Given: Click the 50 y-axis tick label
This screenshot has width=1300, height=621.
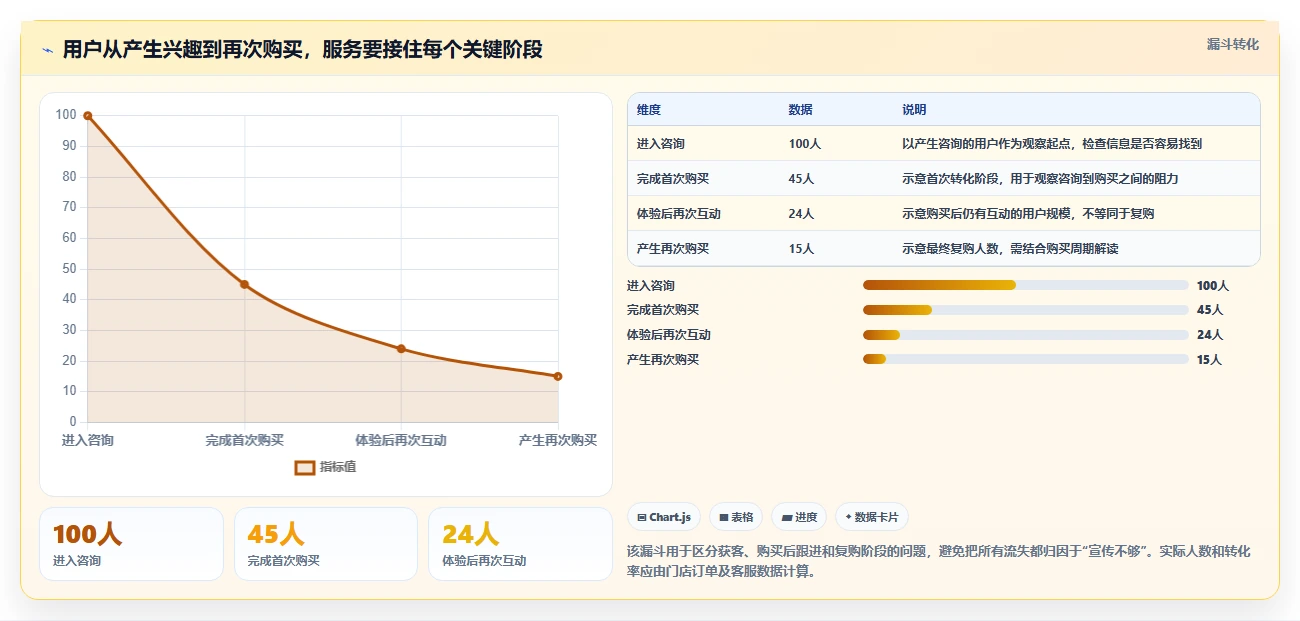Looking at the screenshot, I should click(x=69, y=268).
